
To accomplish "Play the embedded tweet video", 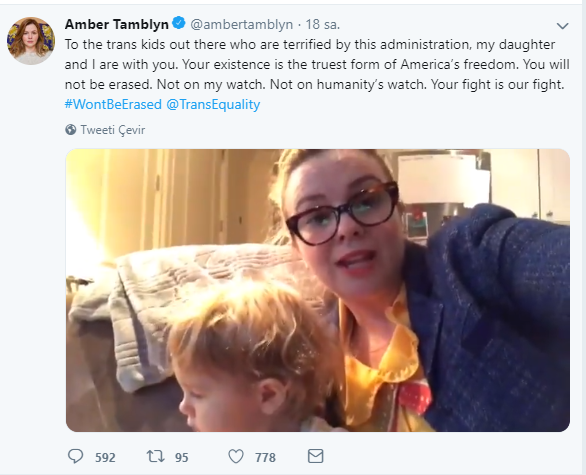I will tap(318, 290).
